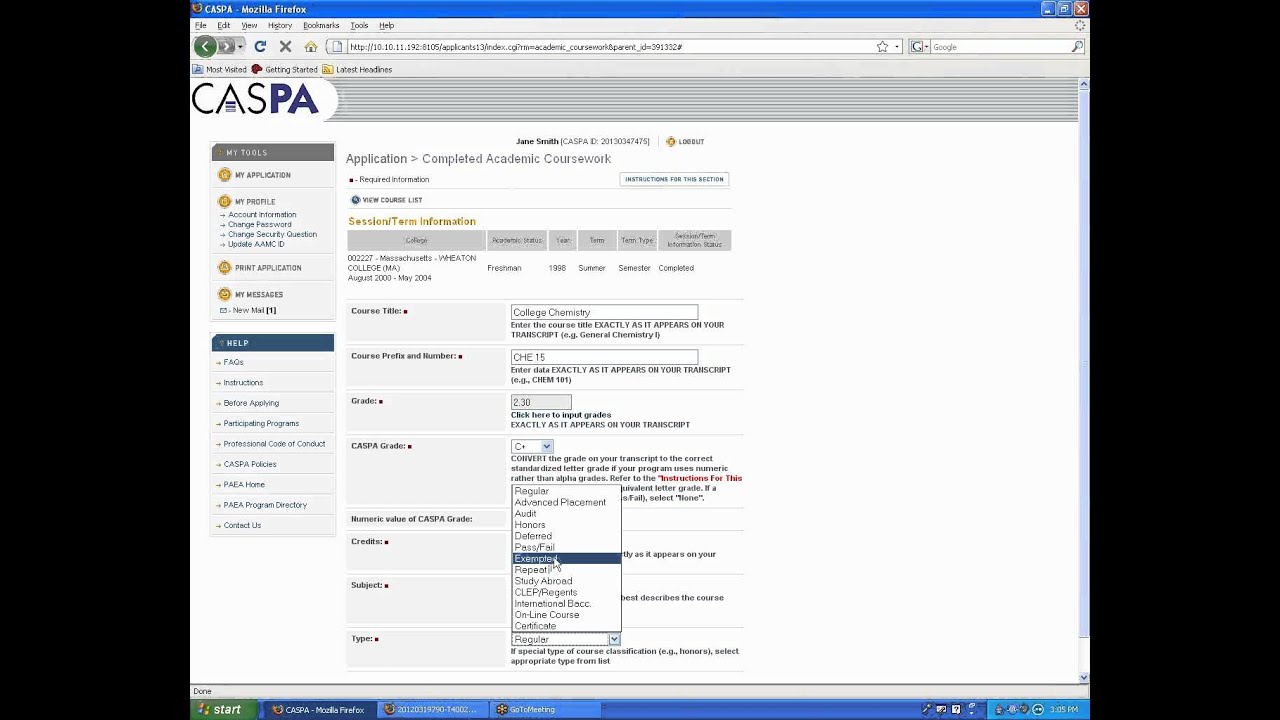
Task: Choose Audit from the type list
Action: [x=566, y=514]
